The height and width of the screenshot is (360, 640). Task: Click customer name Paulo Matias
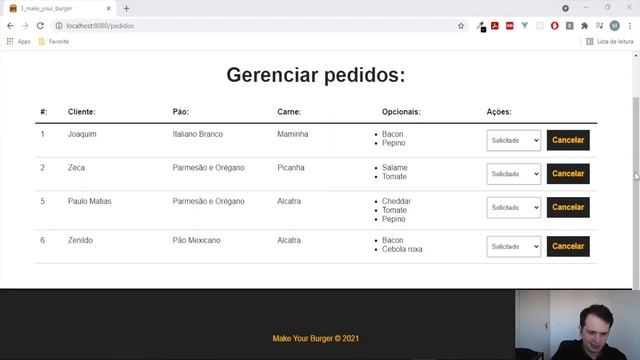(89, 201)
